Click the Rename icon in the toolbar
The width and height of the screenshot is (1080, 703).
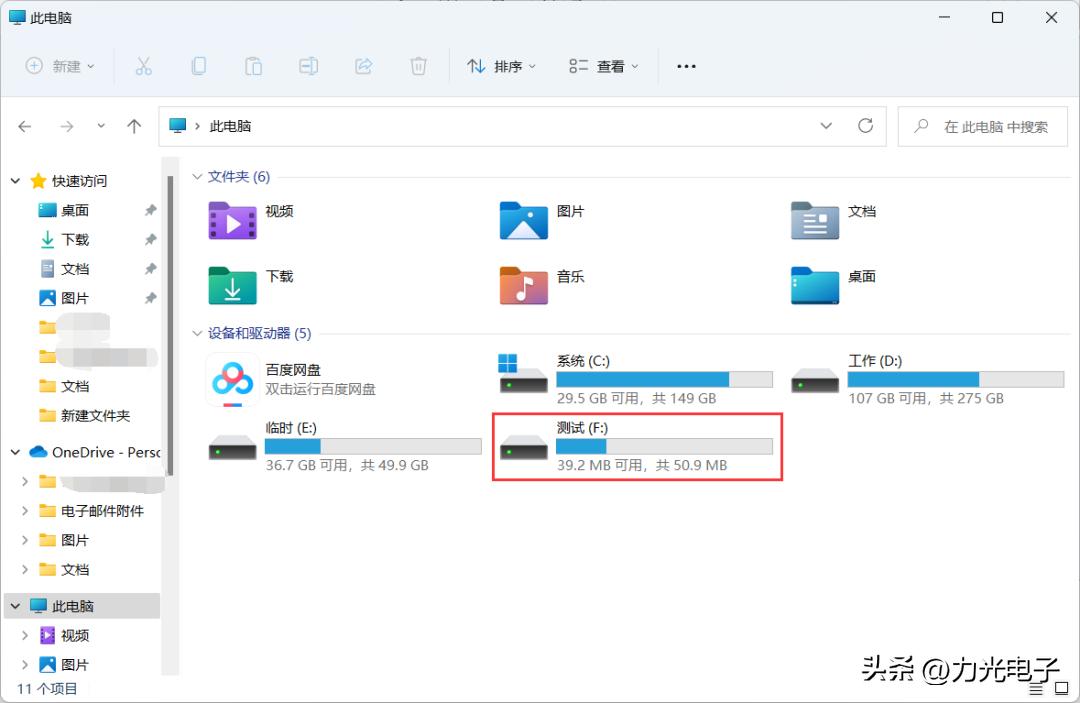[308, 66]
